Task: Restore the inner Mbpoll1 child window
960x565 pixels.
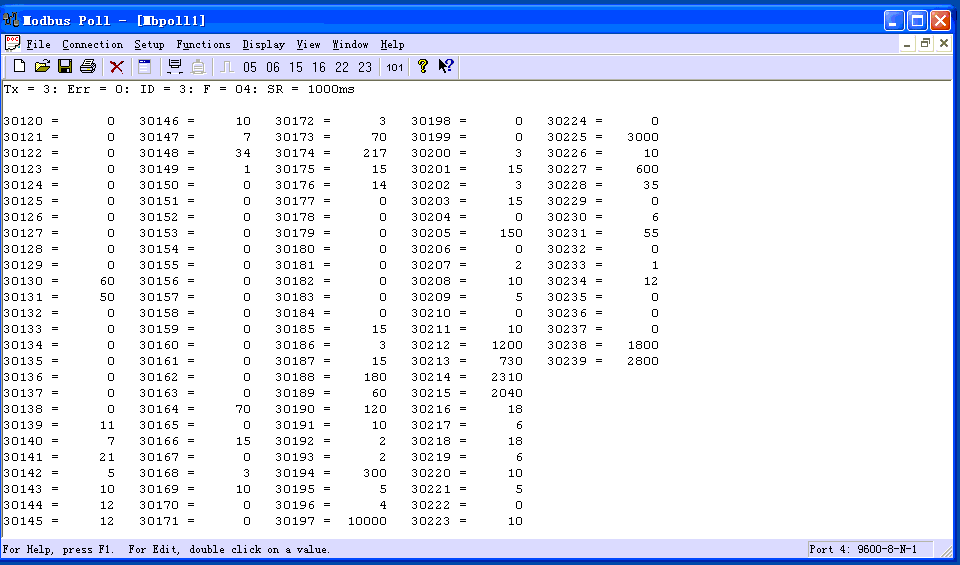Action: pos(925,44)
